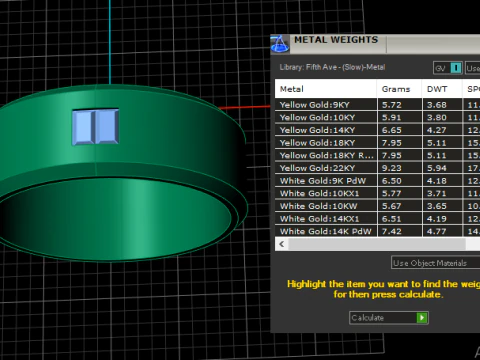
Task: Click the green Calculate arrow icon
Action: click(x=422, y=318)
